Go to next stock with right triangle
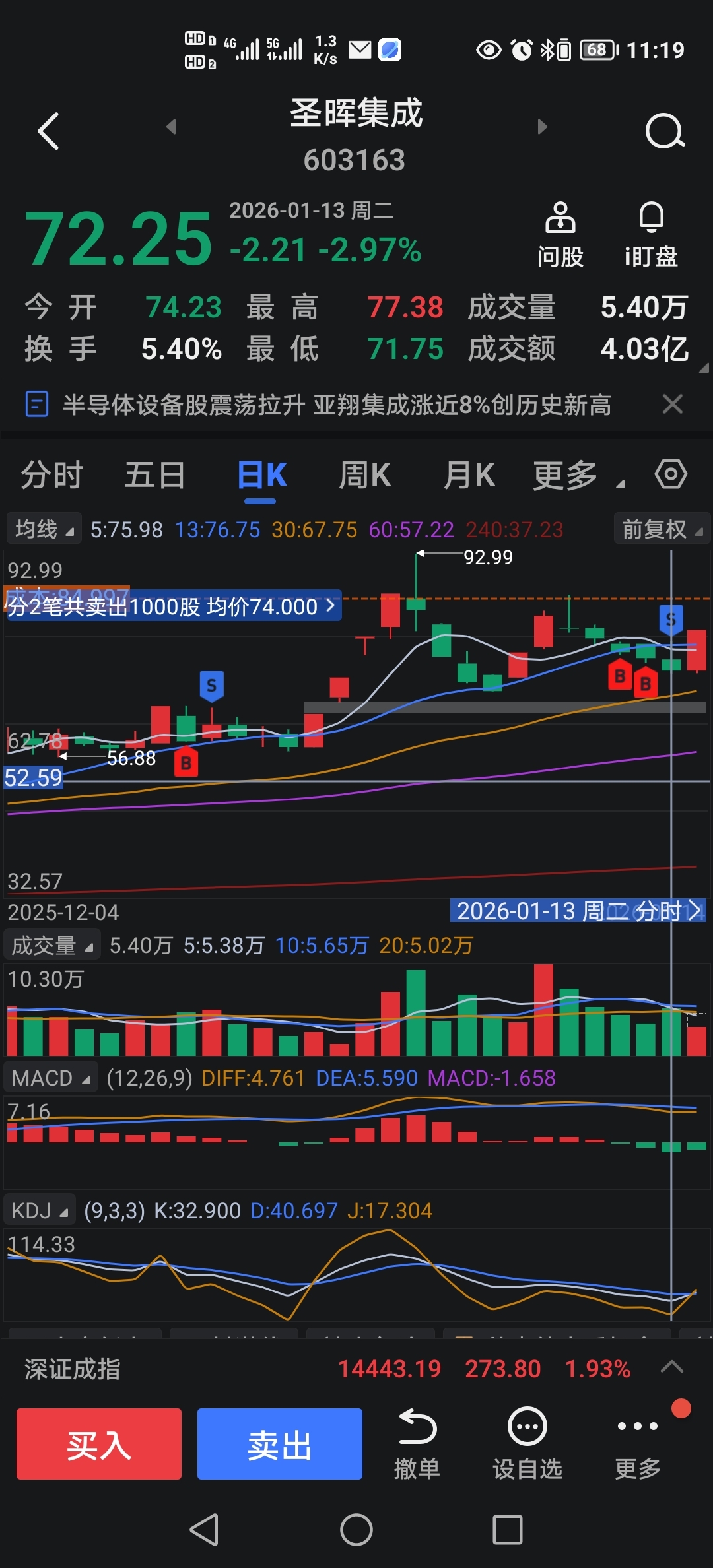 (x=542, y=126)
